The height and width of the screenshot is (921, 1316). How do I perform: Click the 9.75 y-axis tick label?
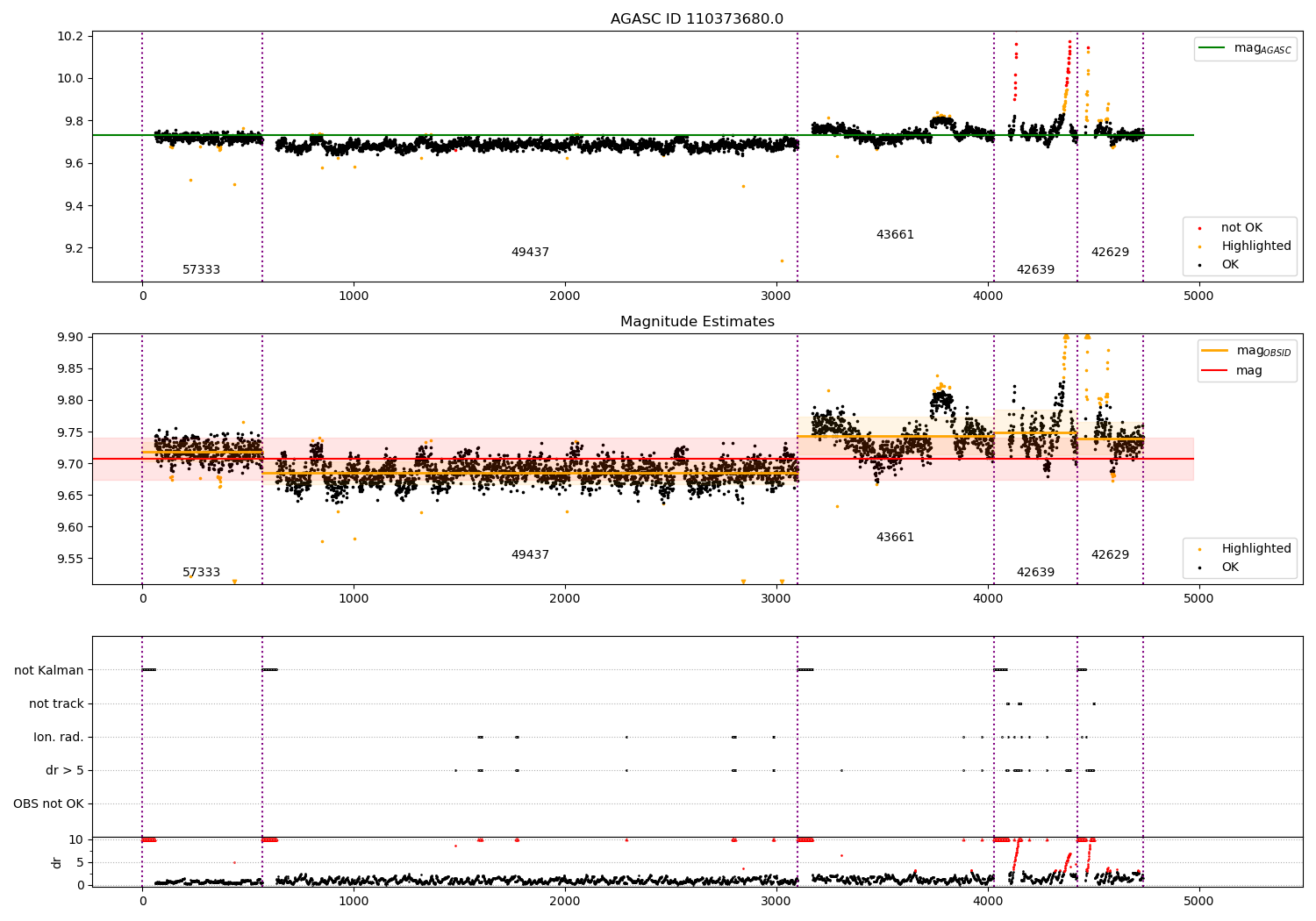[70, 432]
